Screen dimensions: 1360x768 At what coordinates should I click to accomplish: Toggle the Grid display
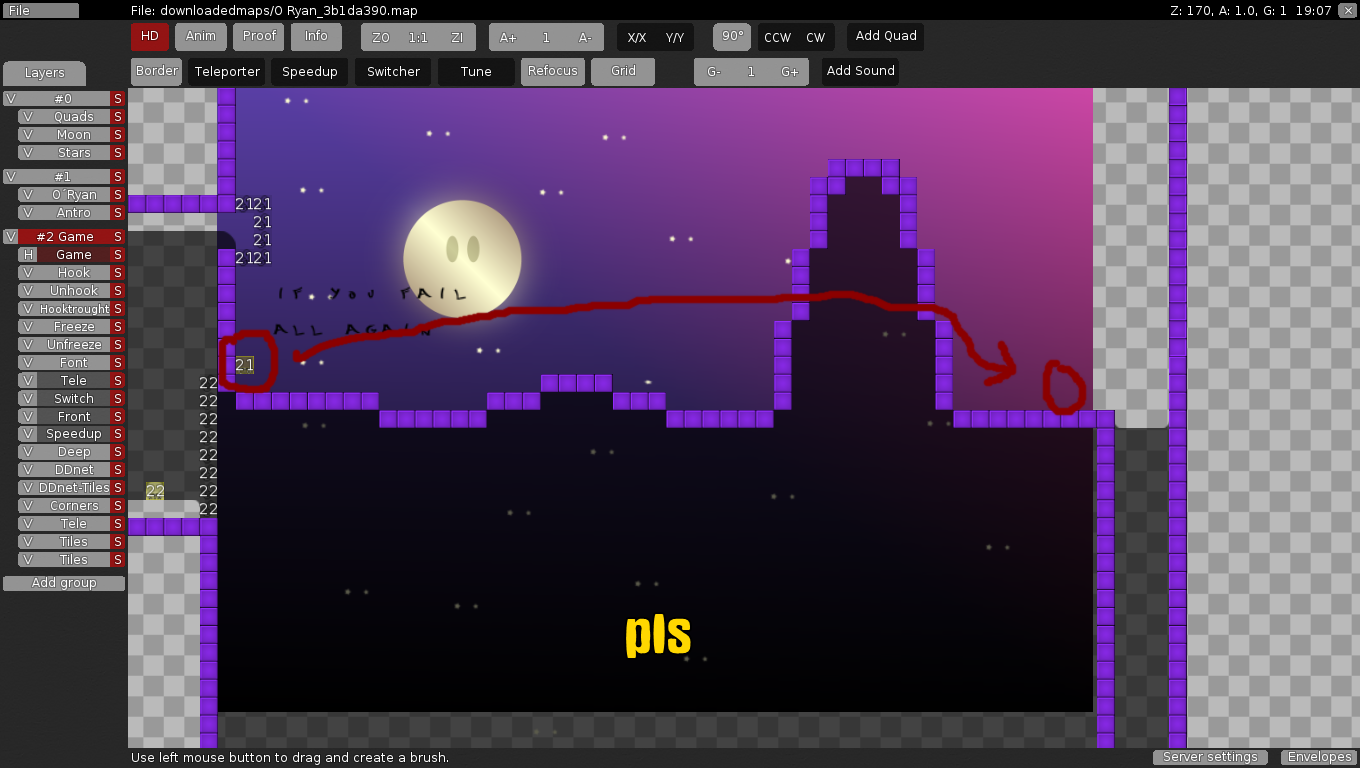623,71
